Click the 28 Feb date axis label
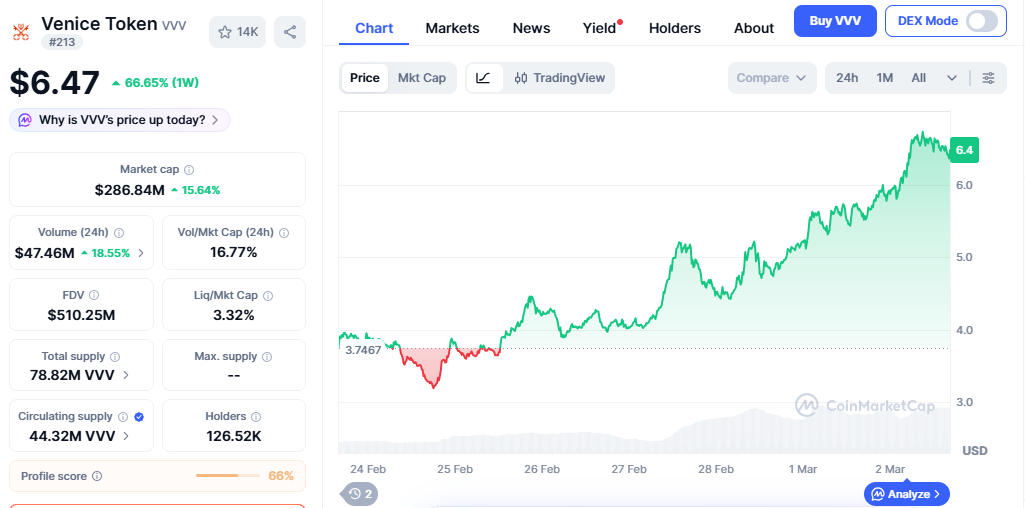This screenshot has width=1025, height=508. click(x=716, y=469)
